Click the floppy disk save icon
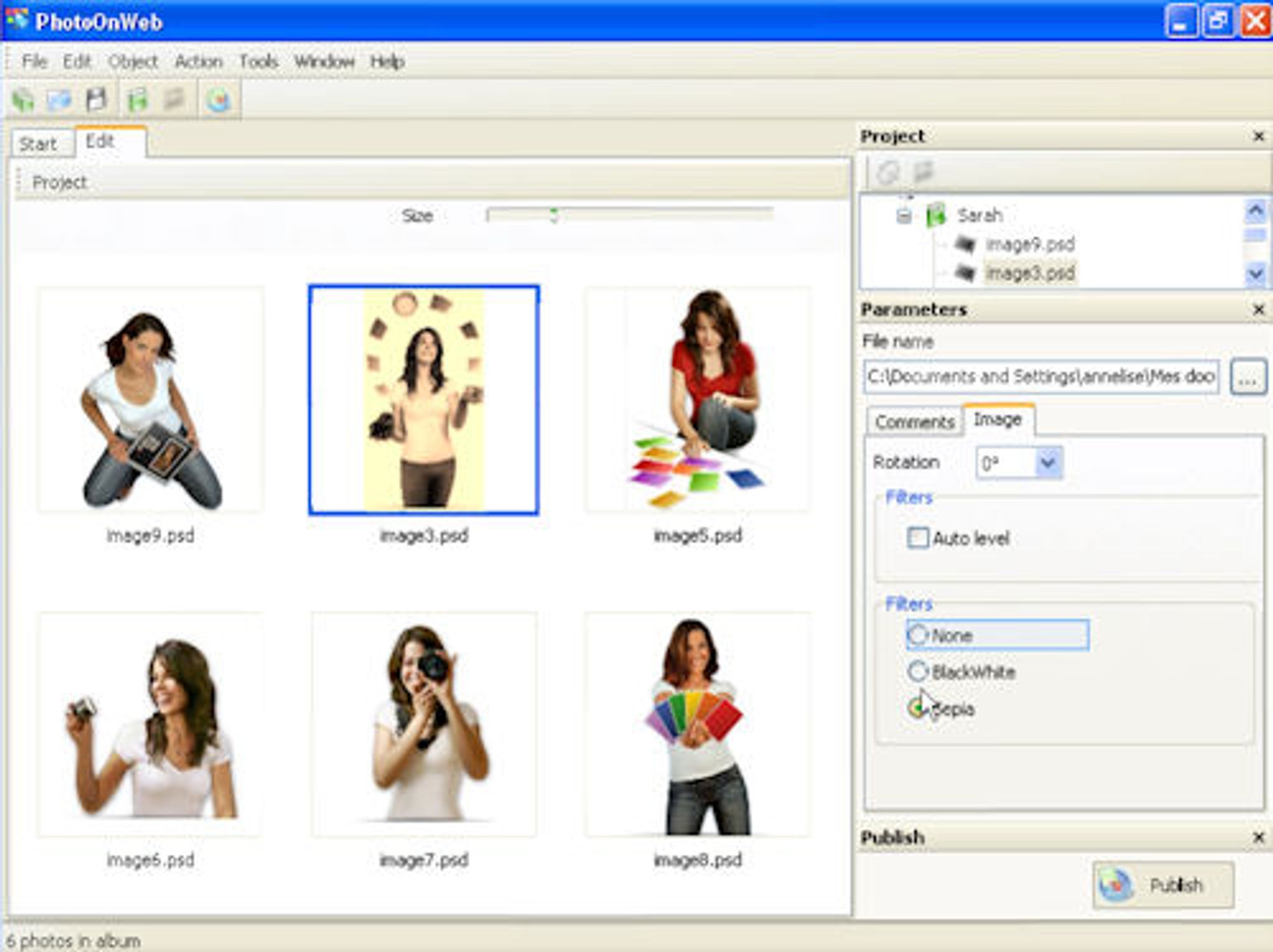Screen dimensions: 1273x952 click(x=96, y=99)
